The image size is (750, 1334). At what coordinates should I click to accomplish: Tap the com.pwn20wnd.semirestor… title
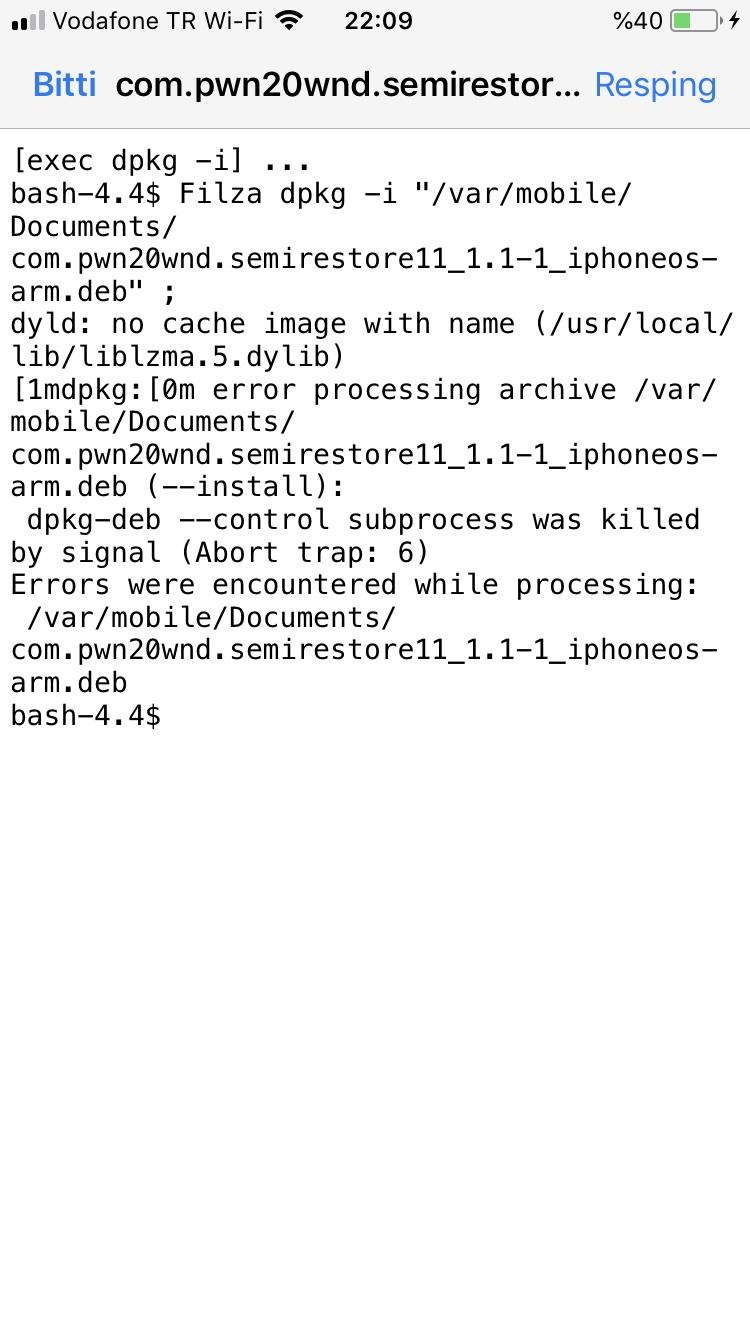pyautogui.click(x=347, y=85)
